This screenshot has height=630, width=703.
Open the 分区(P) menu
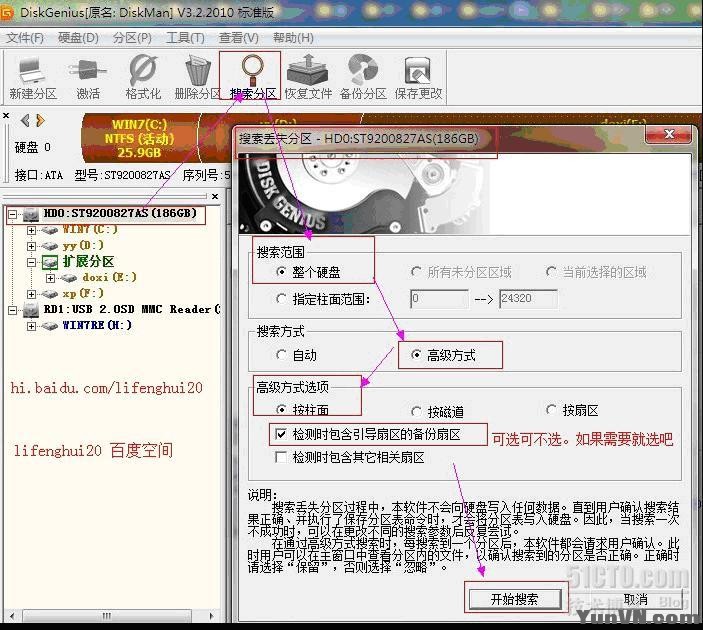pyautogui.click(x=132, y=38)
